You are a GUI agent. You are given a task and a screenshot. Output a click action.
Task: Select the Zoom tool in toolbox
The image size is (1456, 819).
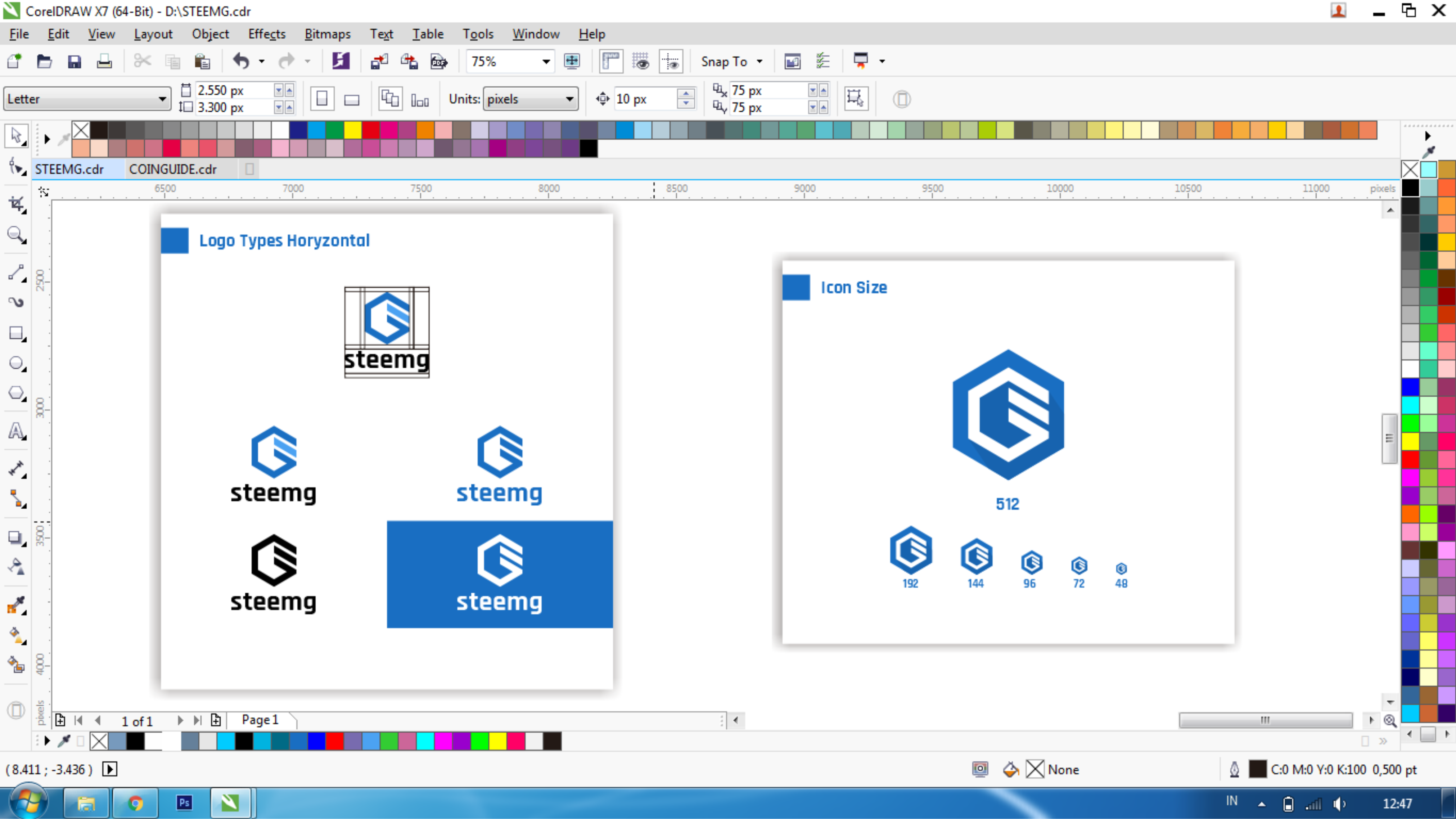point(16,235)
